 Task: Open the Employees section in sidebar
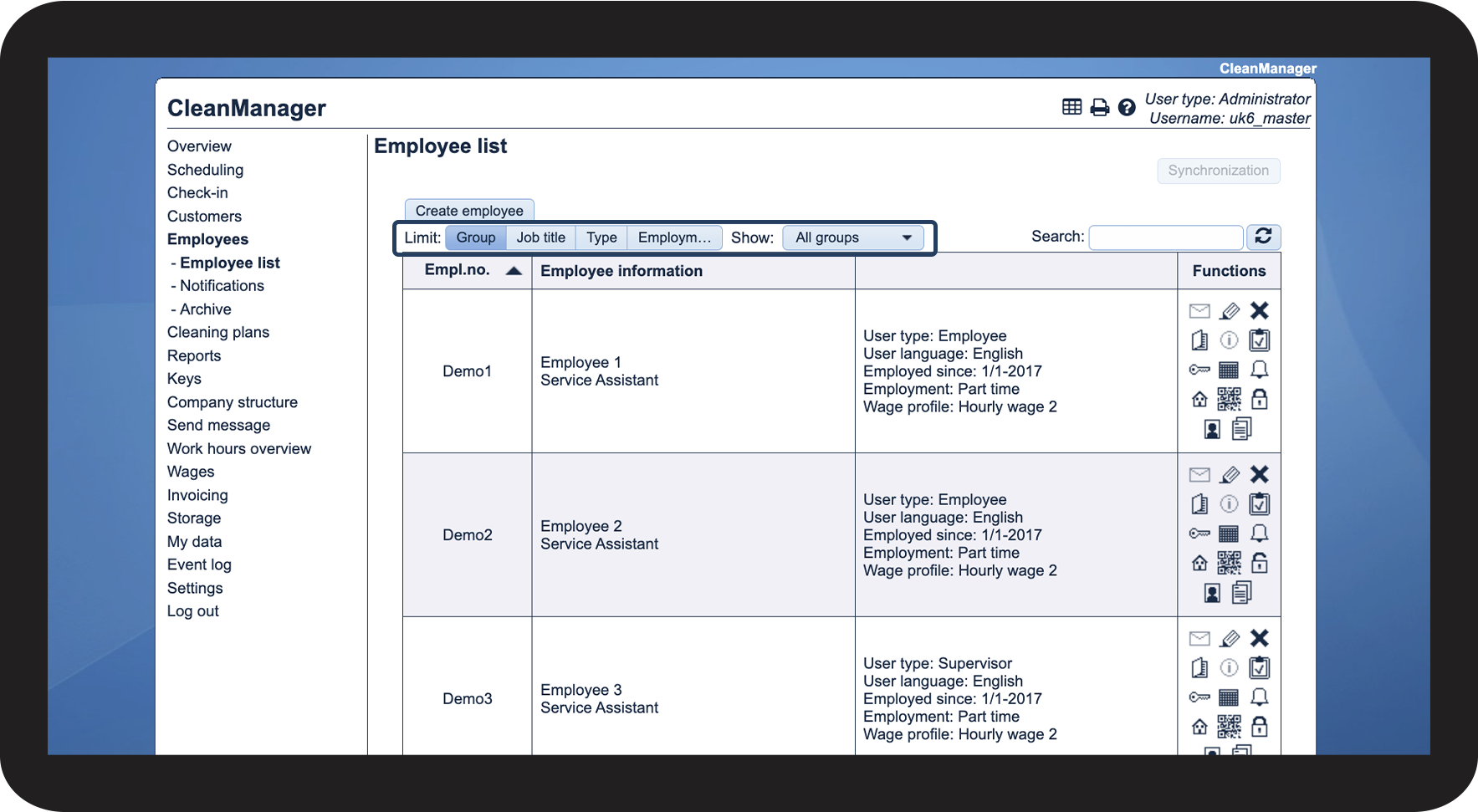[207, 239]
